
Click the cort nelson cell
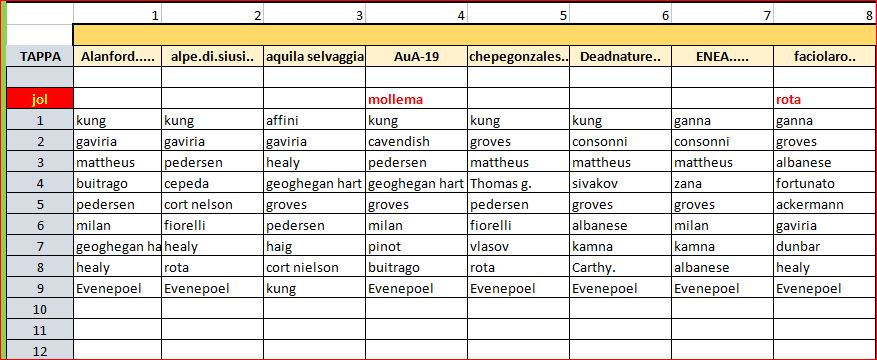(213, 205)
